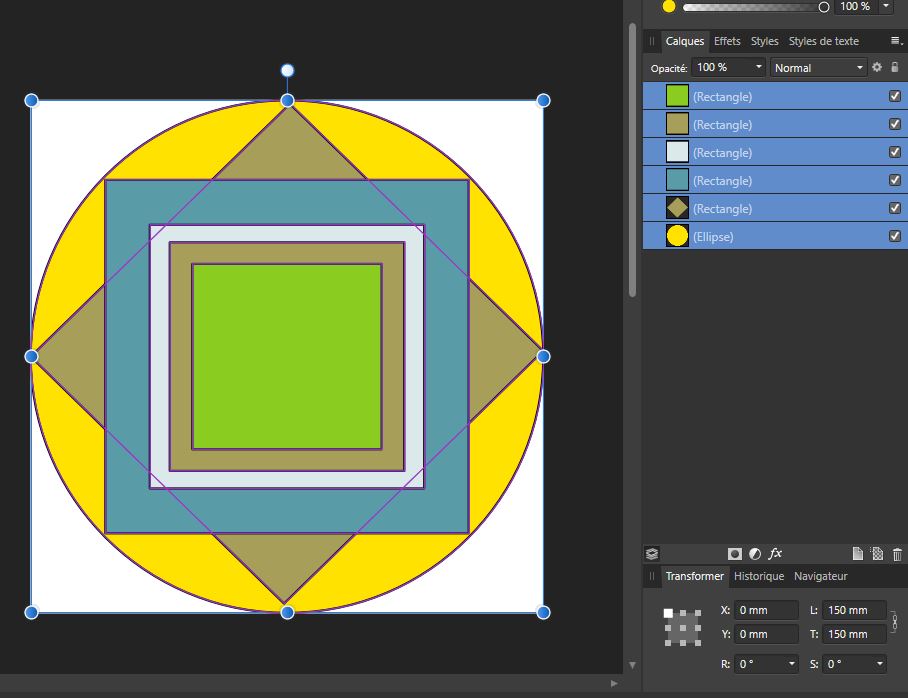Click the Y position field
This screenshot has width=908, height=698.
766,634
